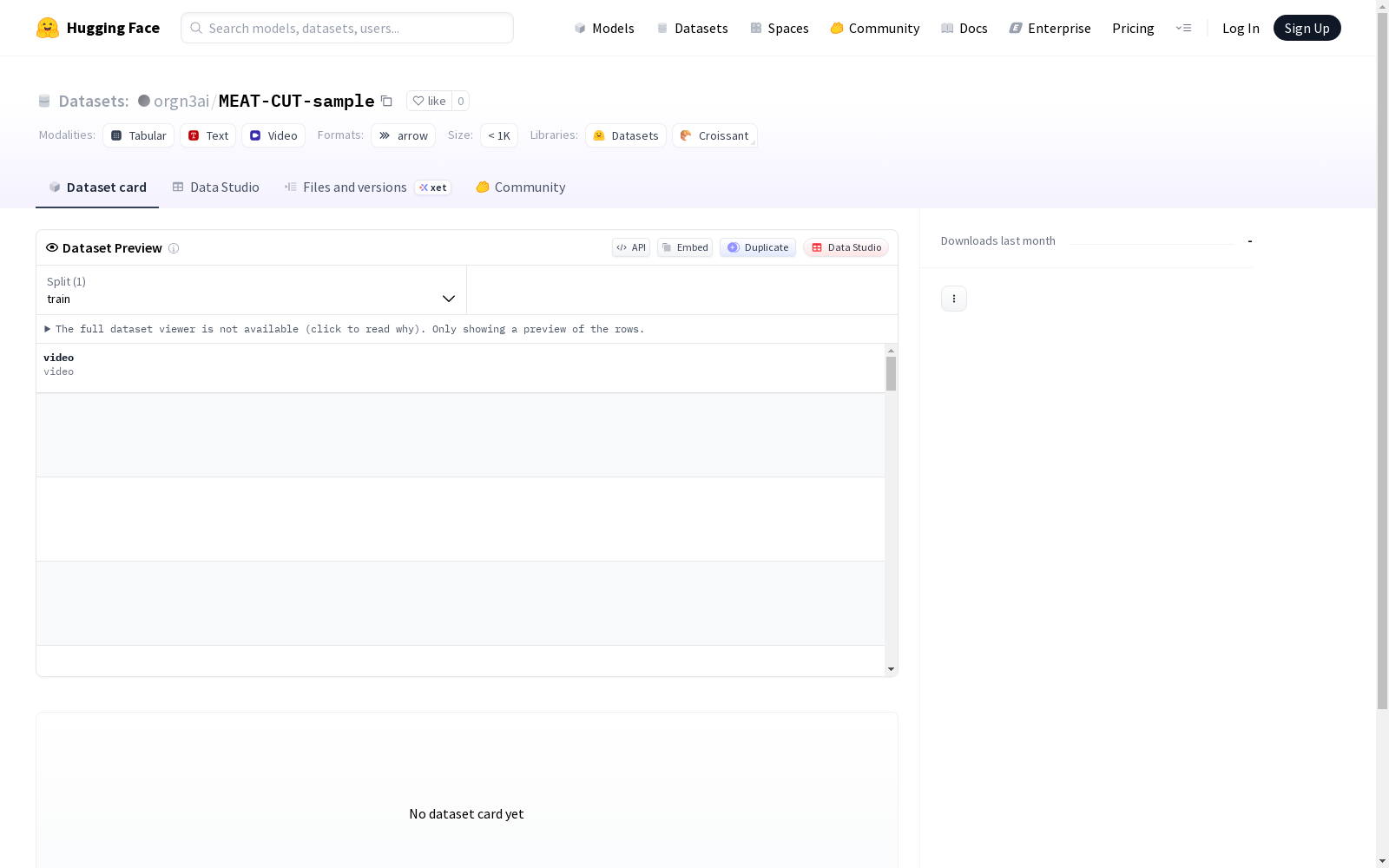Click the preview scrollbar down arrow
This screenshot has width=1389, height=868.
(x=891, y=669)
